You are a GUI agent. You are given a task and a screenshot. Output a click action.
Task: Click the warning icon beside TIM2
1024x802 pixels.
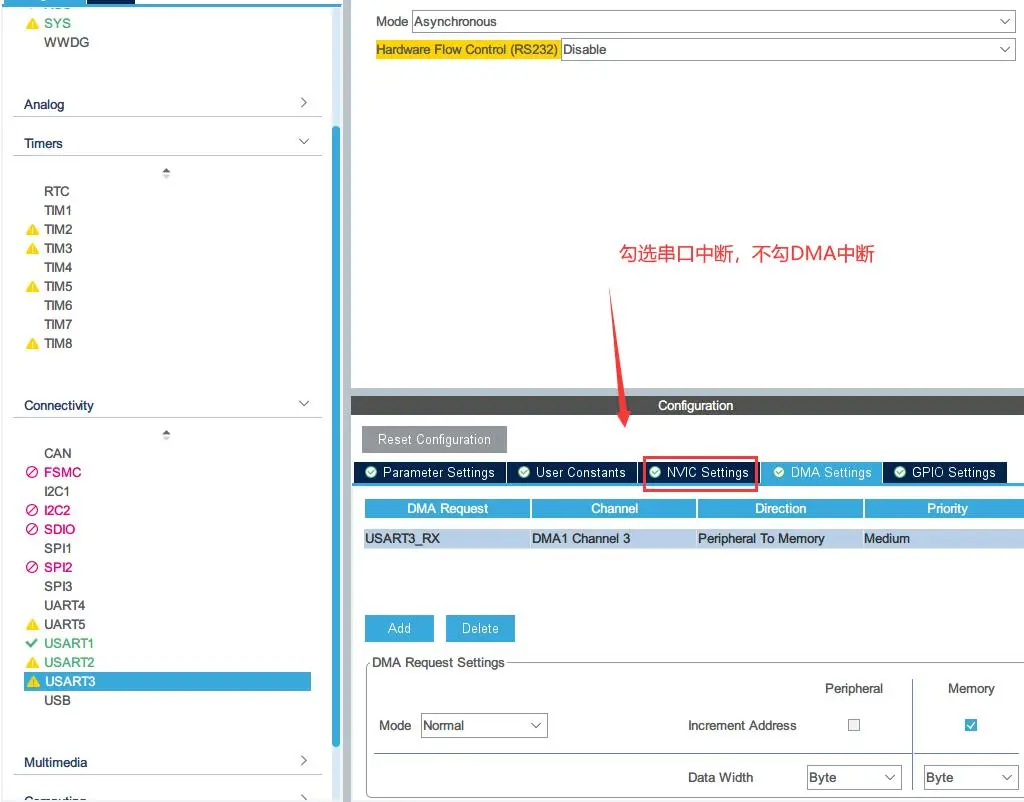coord(32,230)
